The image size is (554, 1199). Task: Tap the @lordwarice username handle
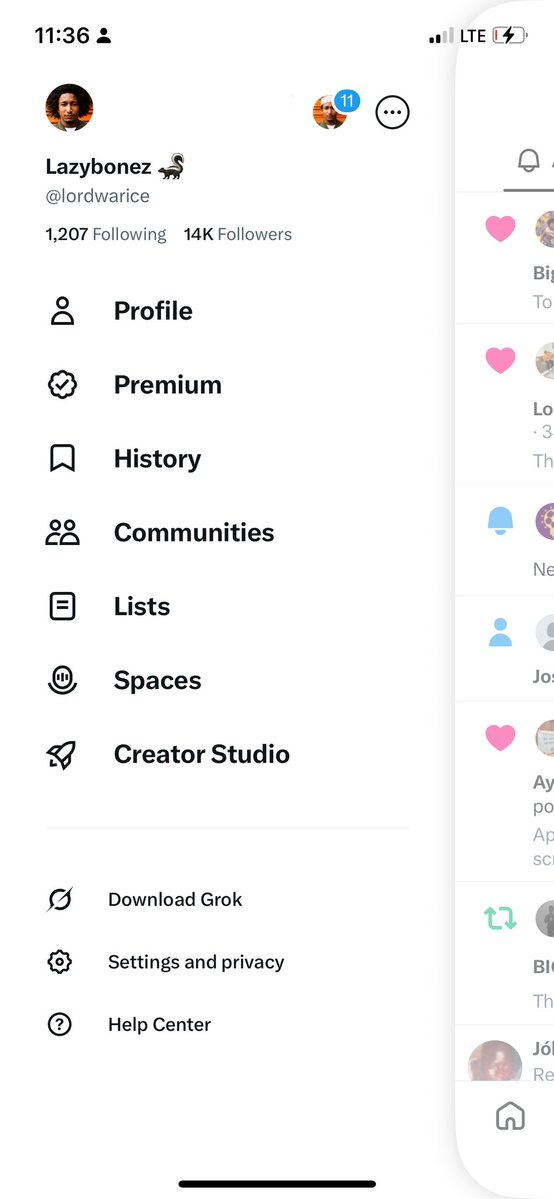(x=97, y=196)
